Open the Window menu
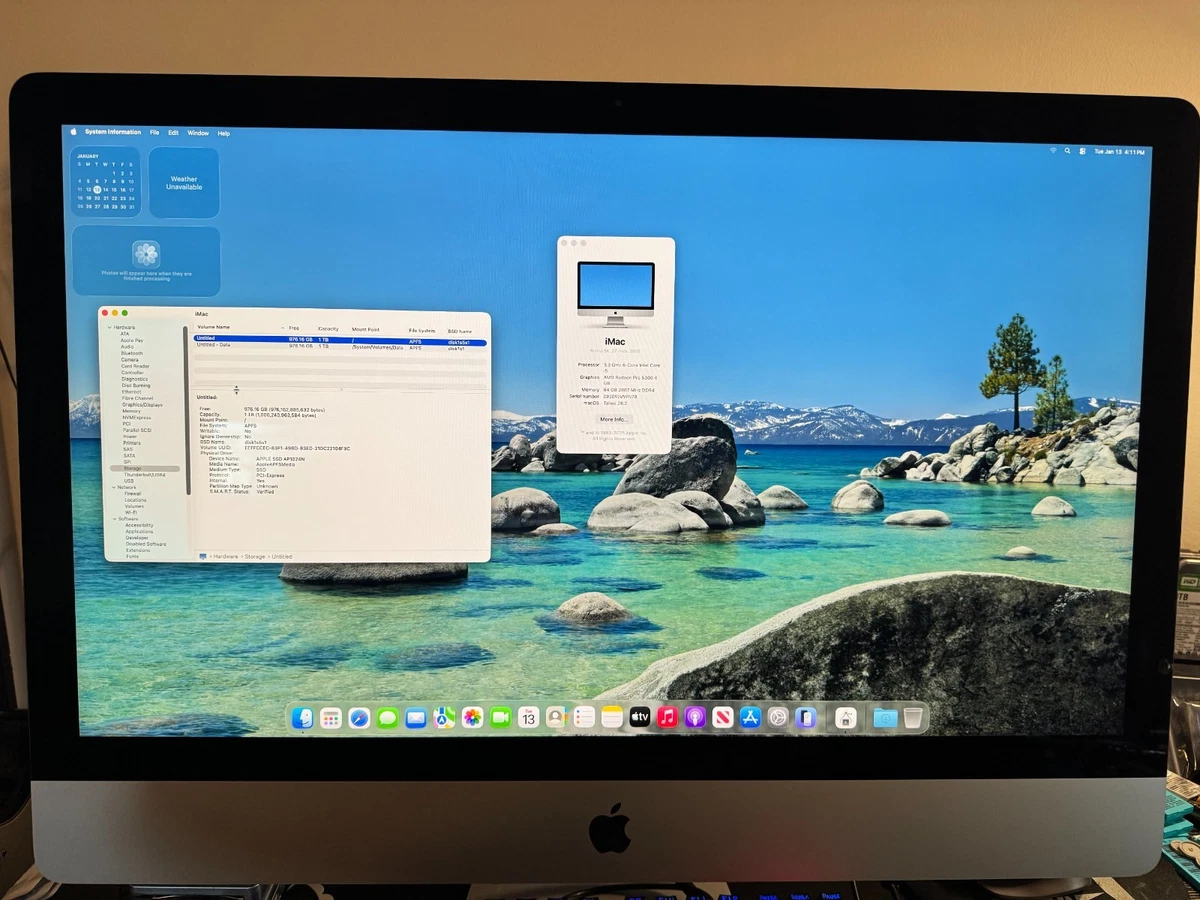Screen dimensions: 1200x900 (198, 132)
